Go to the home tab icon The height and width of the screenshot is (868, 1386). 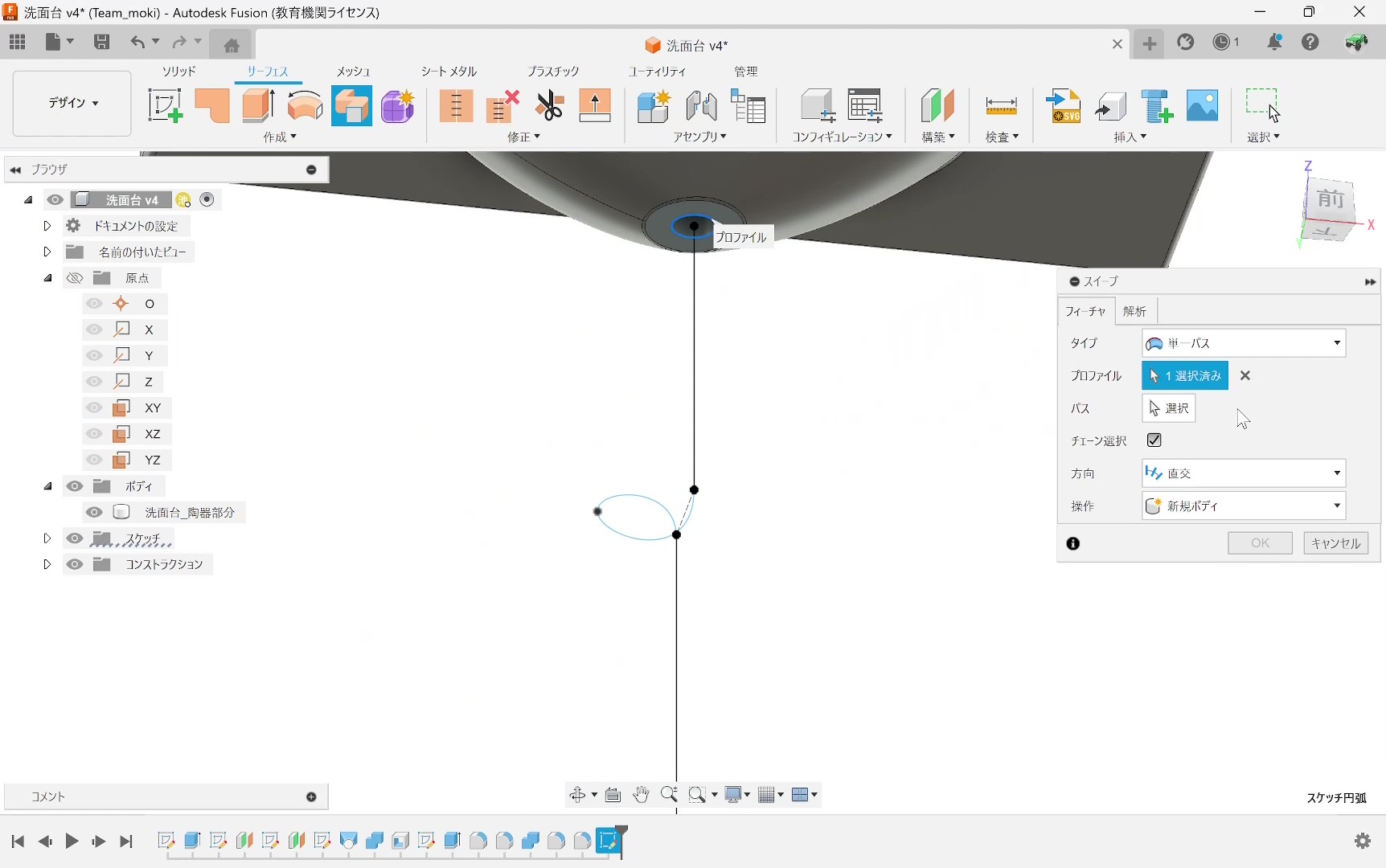pyautogui.click(x=232, y=45)
